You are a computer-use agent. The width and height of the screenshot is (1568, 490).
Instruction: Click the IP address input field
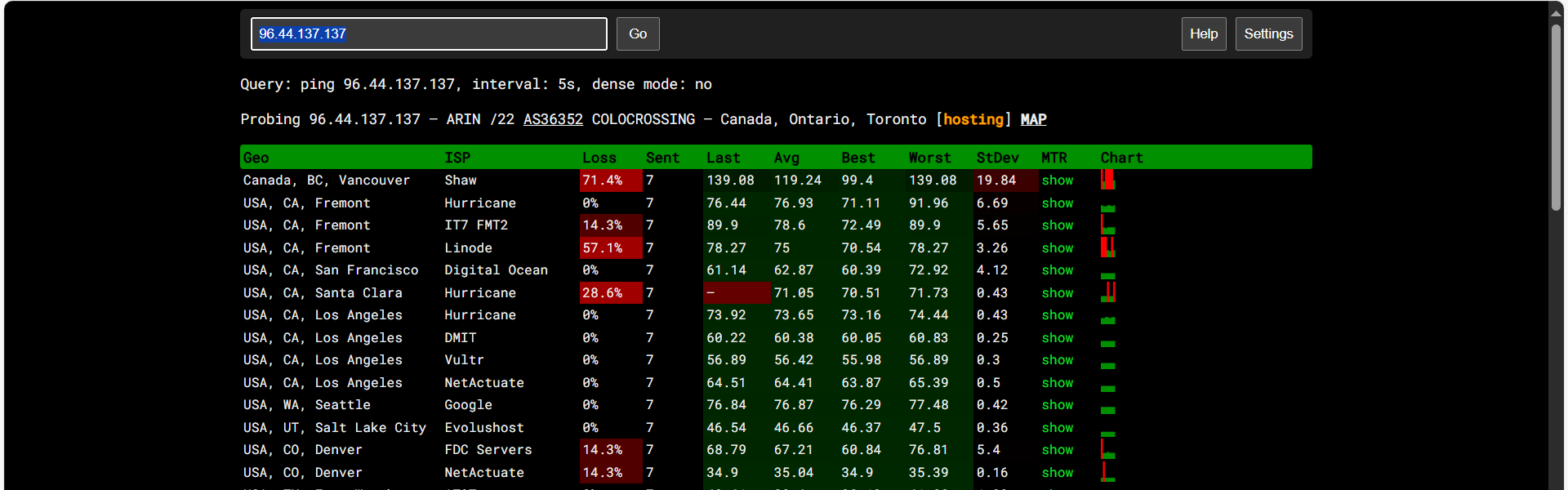(x=428, y=33)
